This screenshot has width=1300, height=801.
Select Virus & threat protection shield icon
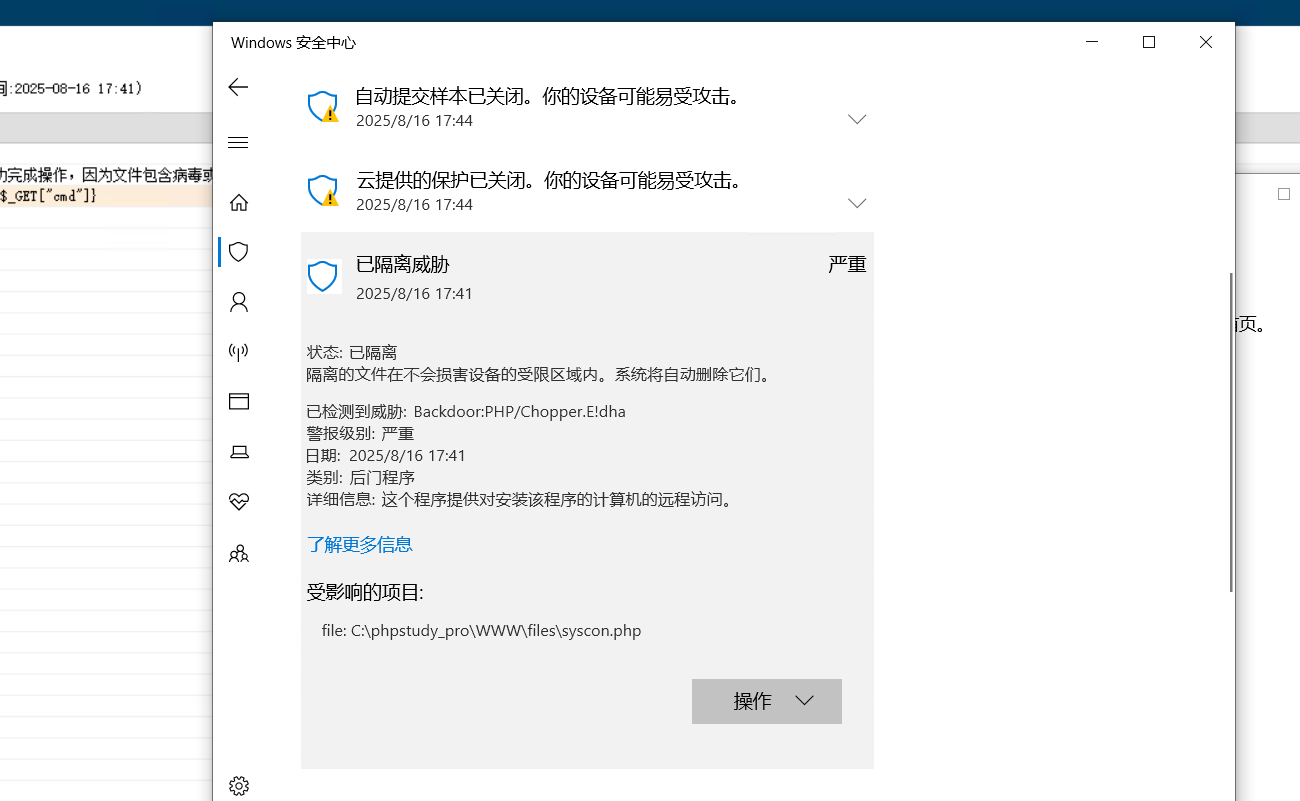(238, 252)
